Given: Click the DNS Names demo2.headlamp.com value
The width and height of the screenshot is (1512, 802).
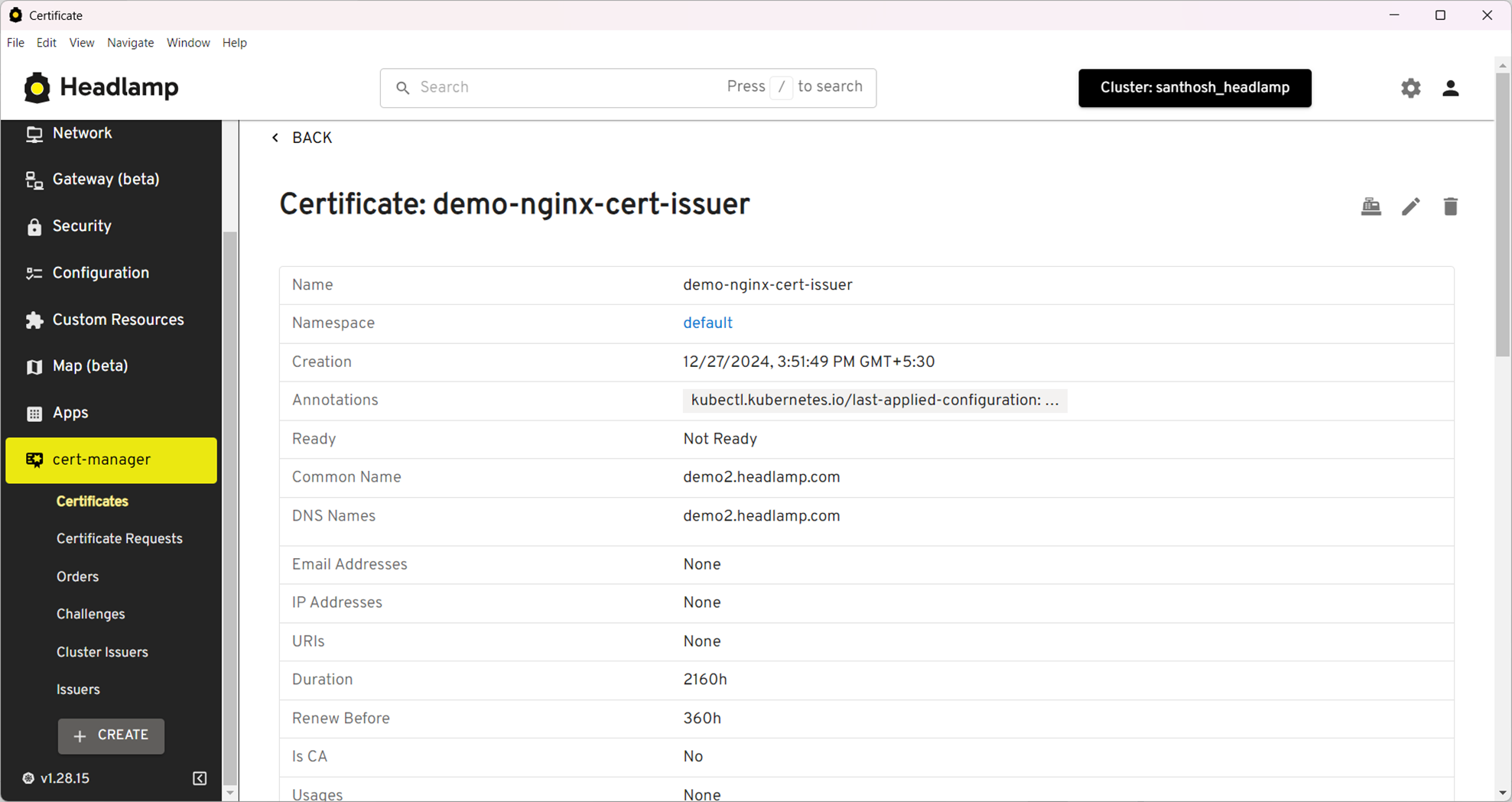Looking at the screenshot, I should click(x=761, y=517).
